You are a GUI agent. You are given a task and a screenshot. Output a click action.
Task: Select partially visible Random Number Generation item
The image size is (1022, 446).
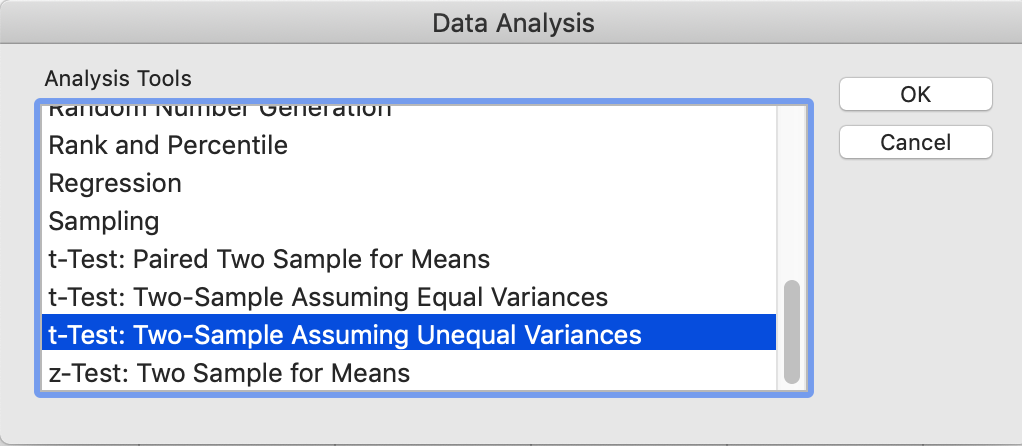220,110
